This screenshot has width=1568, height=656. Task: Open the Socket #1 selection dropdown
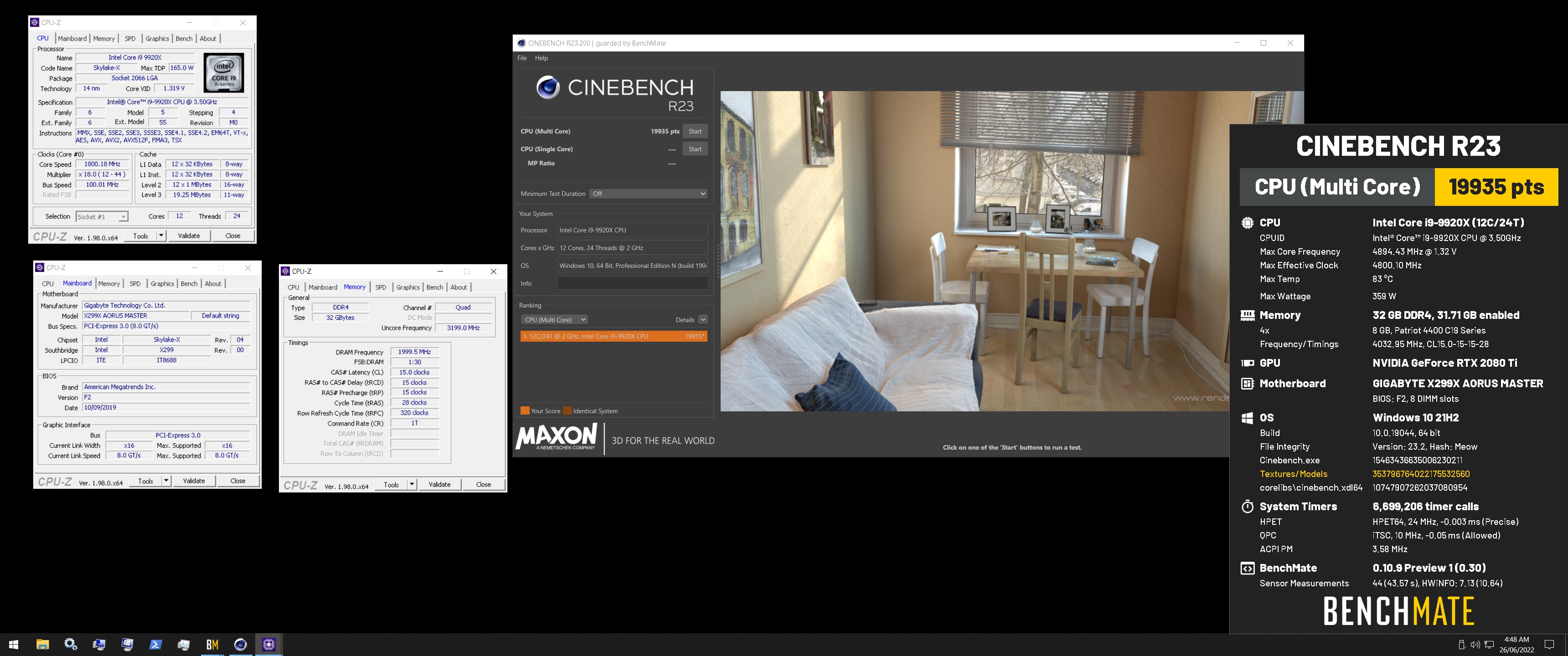coord(102,217)
